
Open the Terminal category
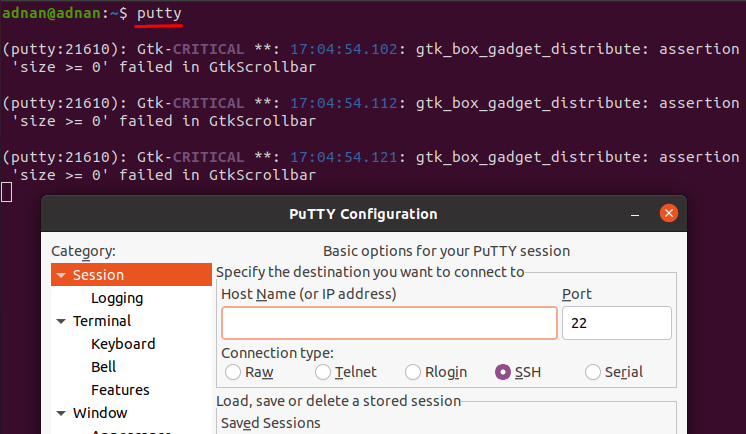click(102, 321)
